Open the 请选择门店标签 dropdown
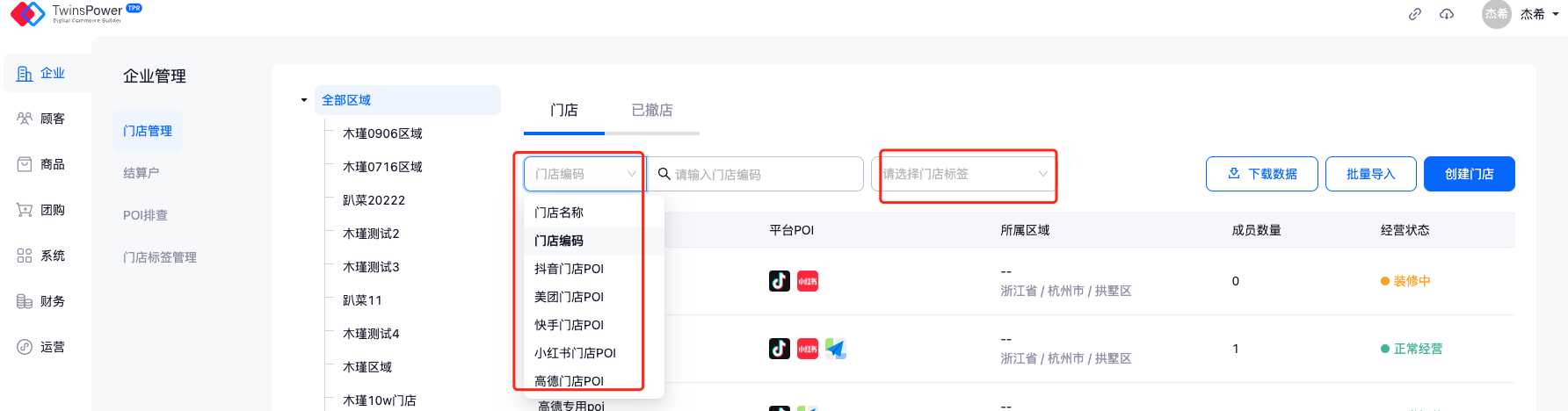The image size is (1568, 411). (x=964, y=174)
